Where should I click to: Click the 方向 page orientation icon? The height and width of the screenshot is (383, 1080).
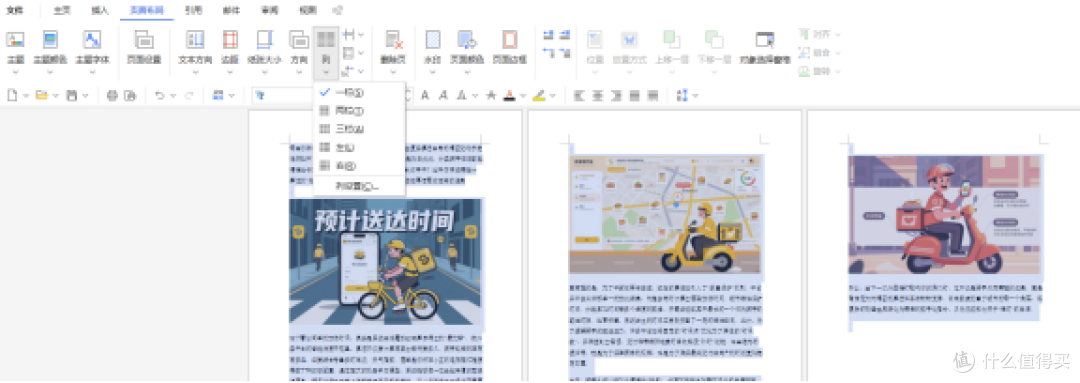(299, 39)
